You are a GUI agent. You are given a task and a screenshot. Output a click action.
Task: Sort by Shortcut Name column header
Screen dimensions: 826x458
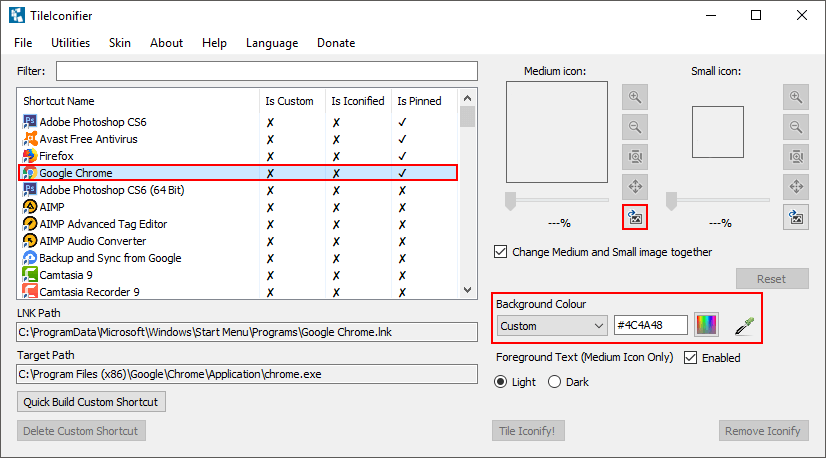[138, 101]
